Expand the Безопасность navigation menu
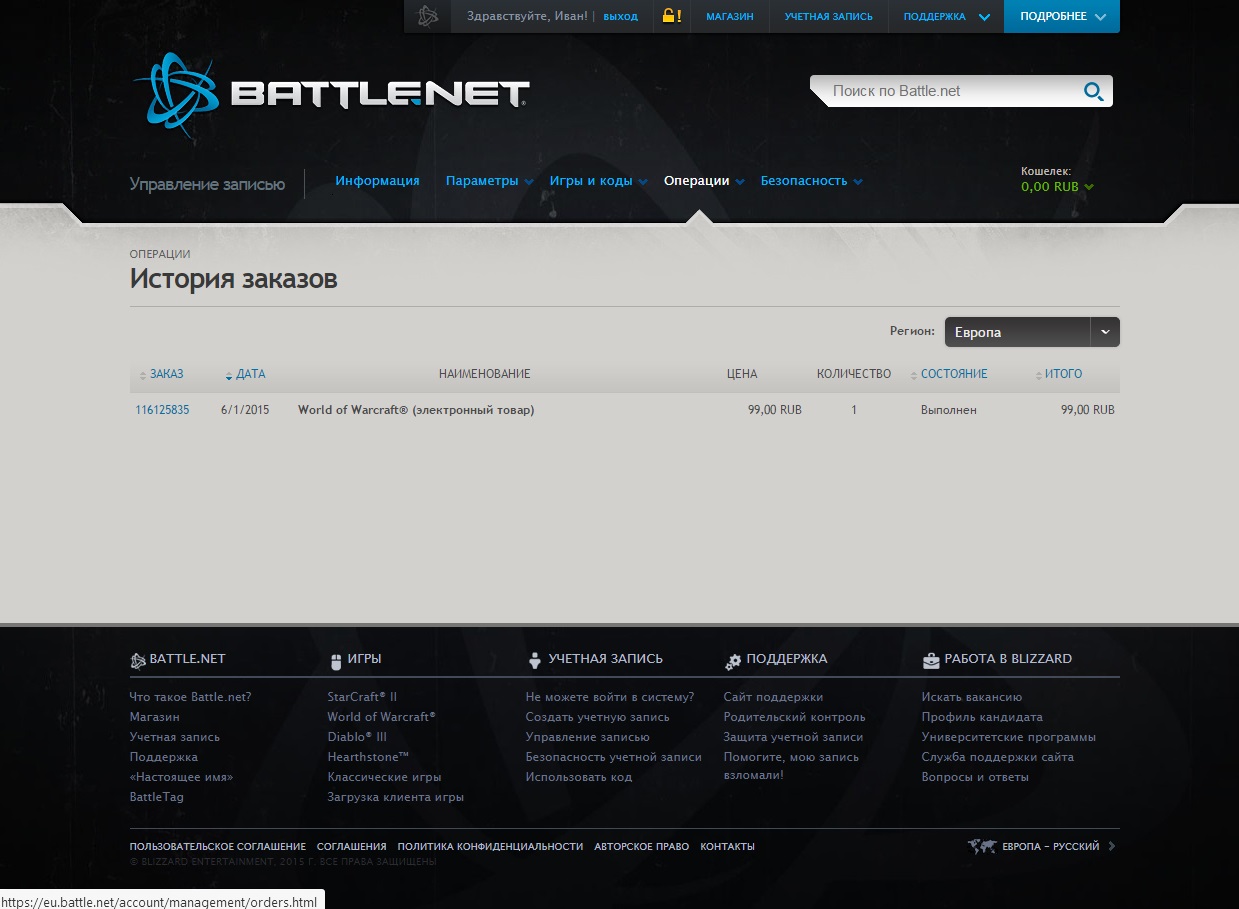Image resolution: width=1239 pixels, height=909 pixels. coord(812,181)
